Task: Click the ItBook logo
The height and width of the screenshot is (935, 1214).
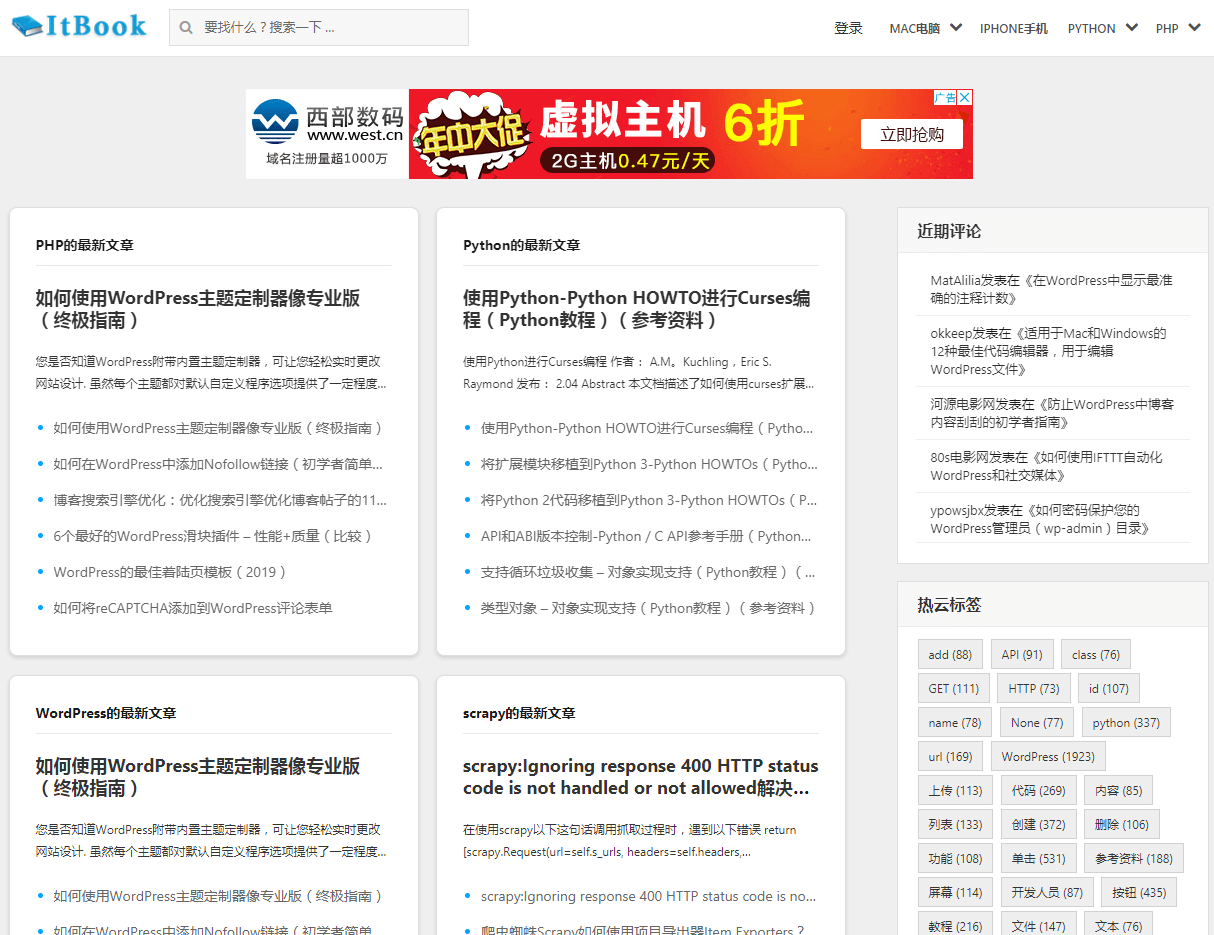Action: (79, 26)
